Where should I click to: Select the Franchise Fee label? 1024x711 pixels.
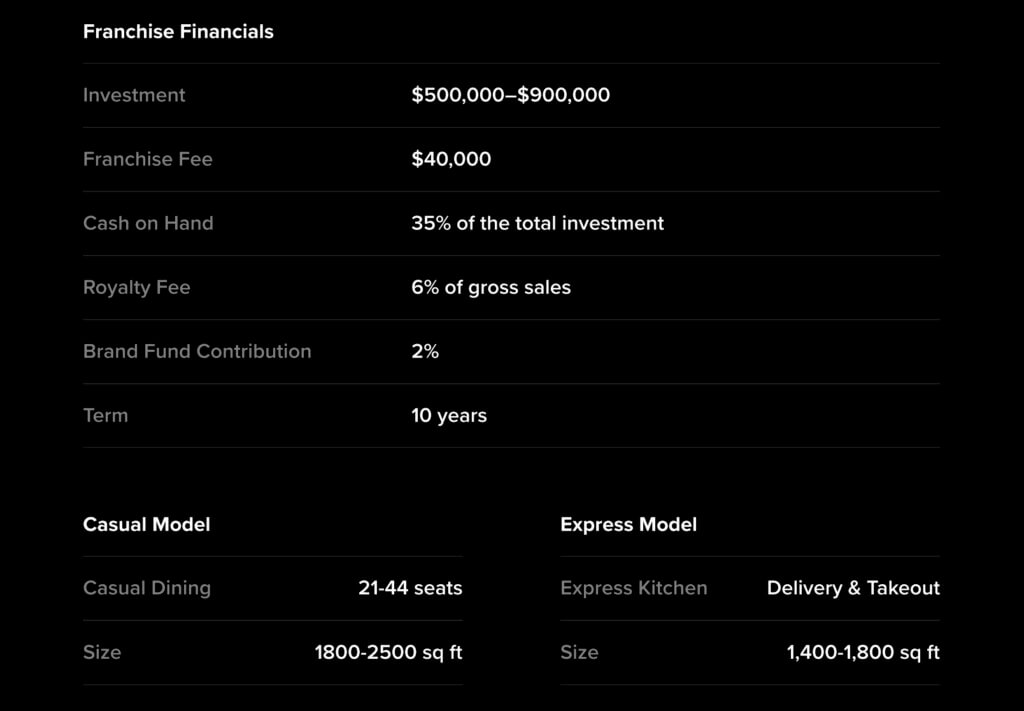pos(148,159)
